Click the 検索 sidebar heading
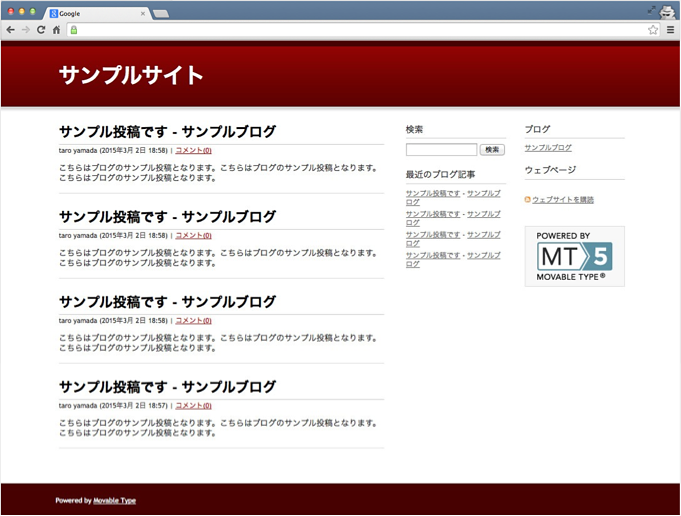The width and height of the screenshot is (681, 516). 414,129
